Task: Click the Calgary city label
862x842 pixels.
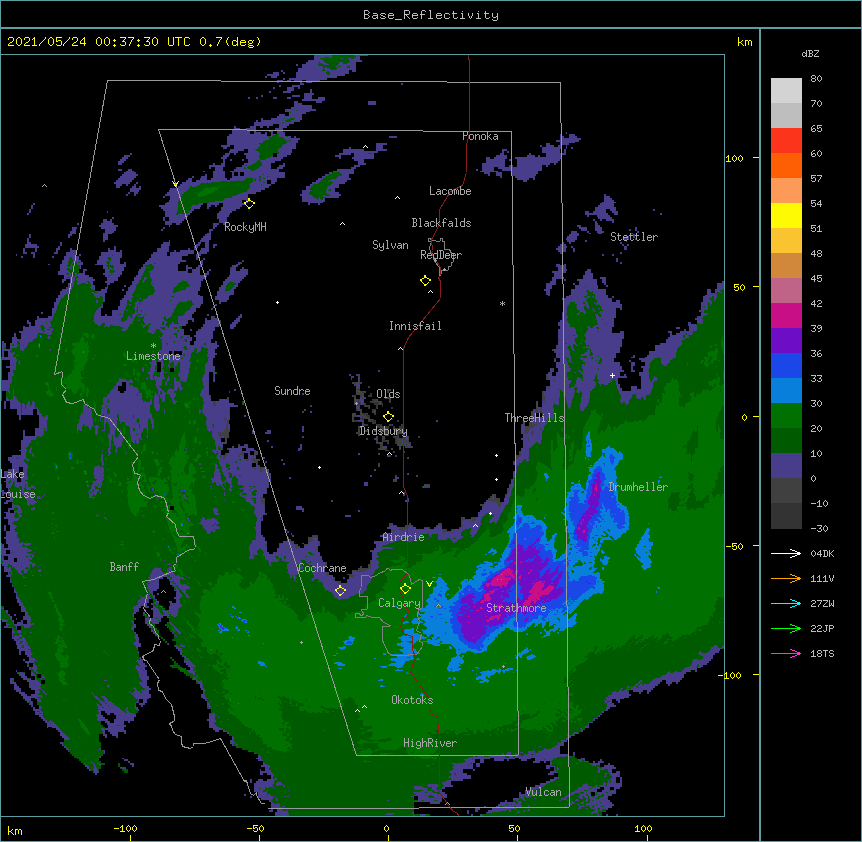Action: point(399,603)
